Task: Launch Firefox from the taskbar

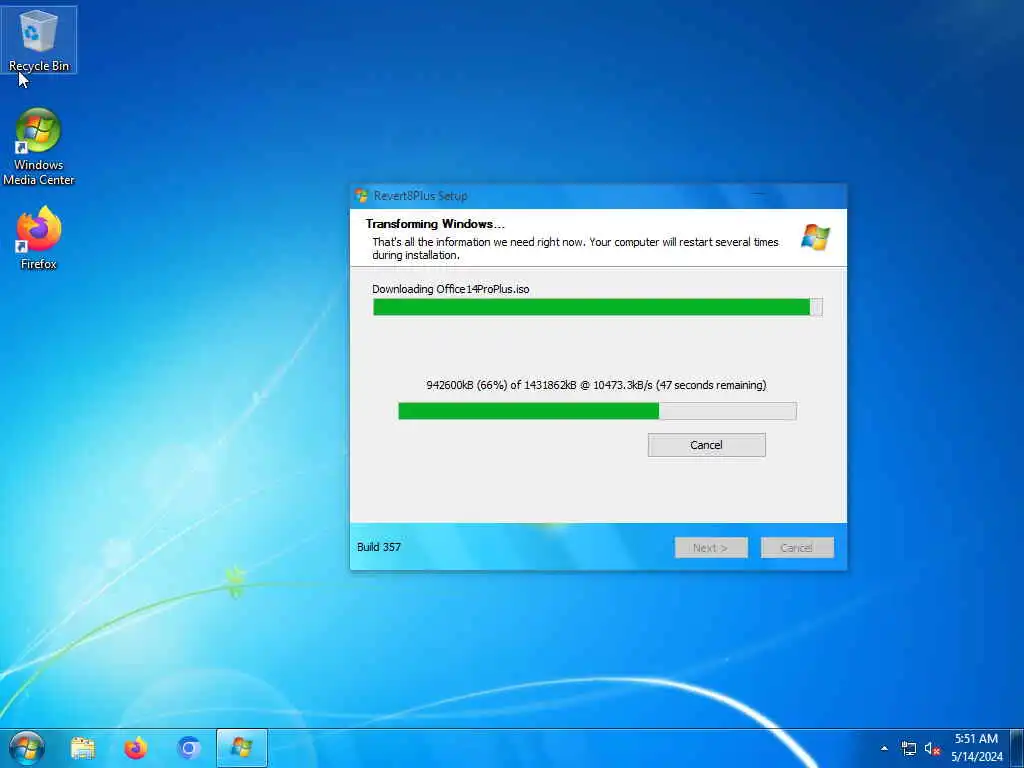Action: coord(136,748)
